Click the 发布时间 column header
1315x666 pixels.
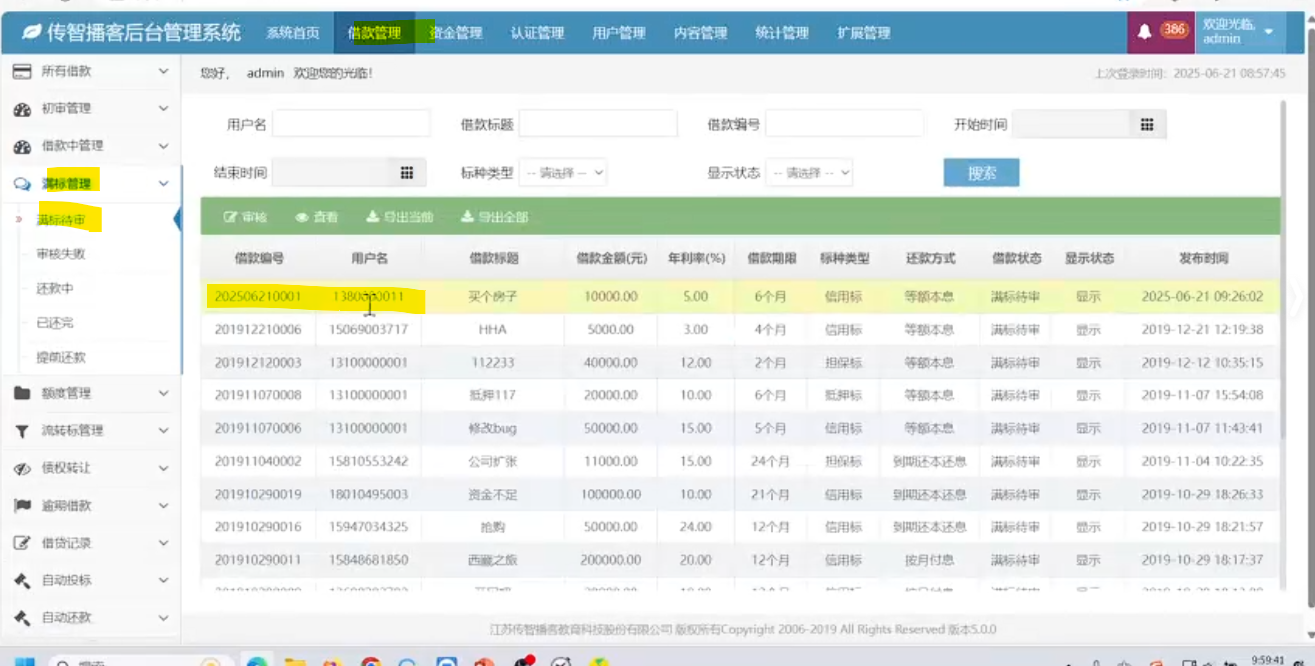[x=1202, y=258]
